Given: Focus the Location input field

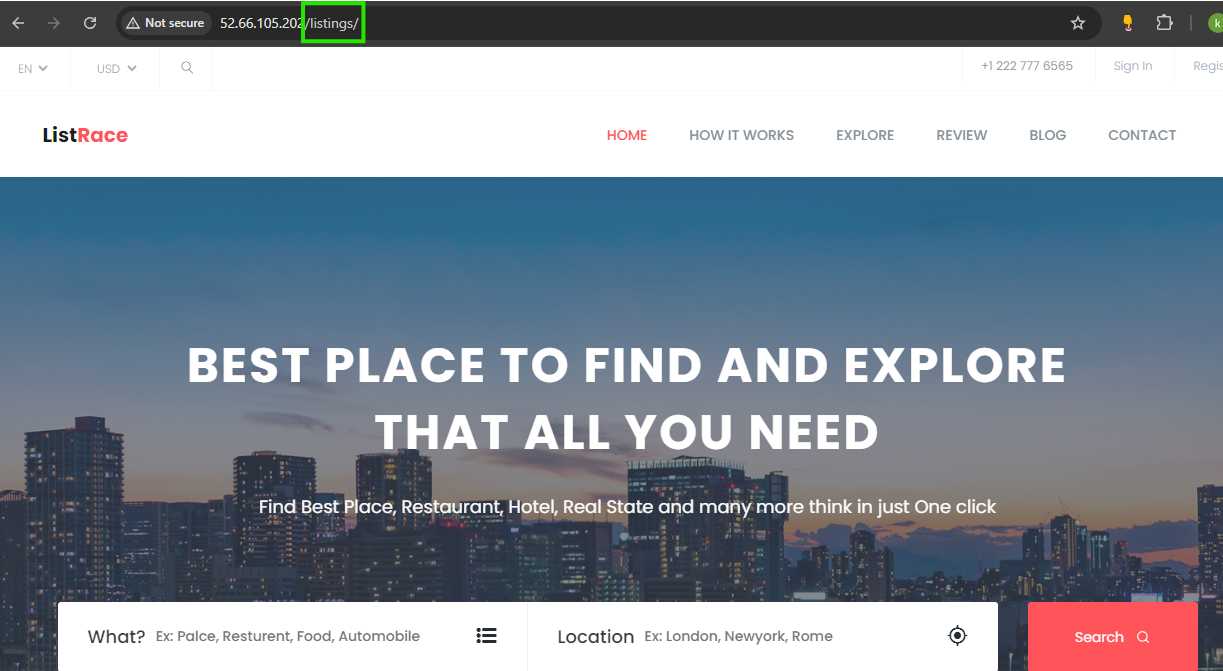Looking at the screenshot, I should click(x=780, y=637).
